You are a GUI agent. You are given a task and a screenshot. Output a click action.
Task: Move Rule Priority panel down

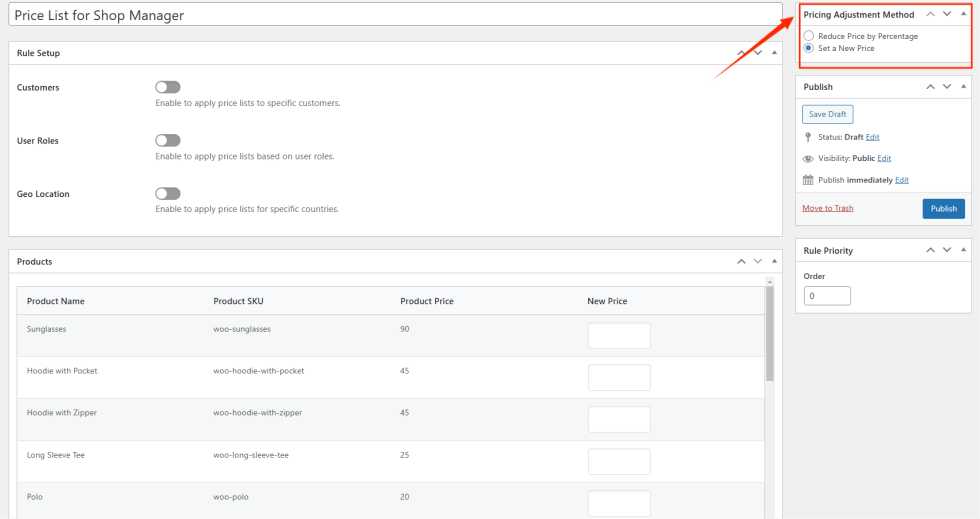[x=946, y=250]
